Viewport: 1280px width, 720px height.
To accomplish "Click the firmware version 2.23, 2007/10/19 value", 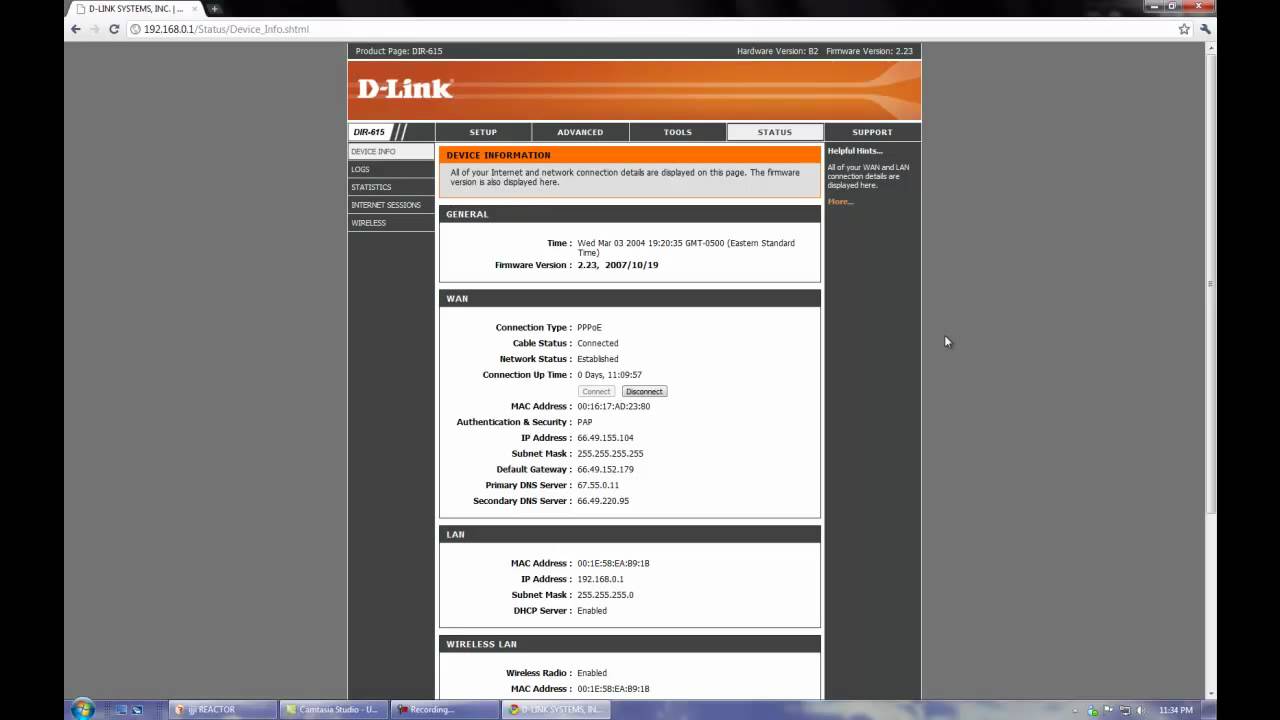I will pyautogui.click(x=617, y=265).
